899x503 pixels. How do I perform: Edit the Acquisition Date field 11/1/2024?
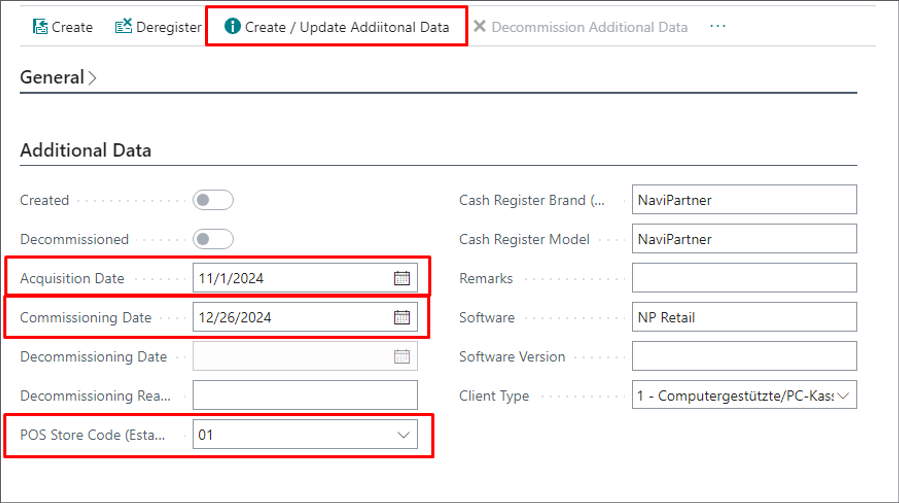click(305, 278)
